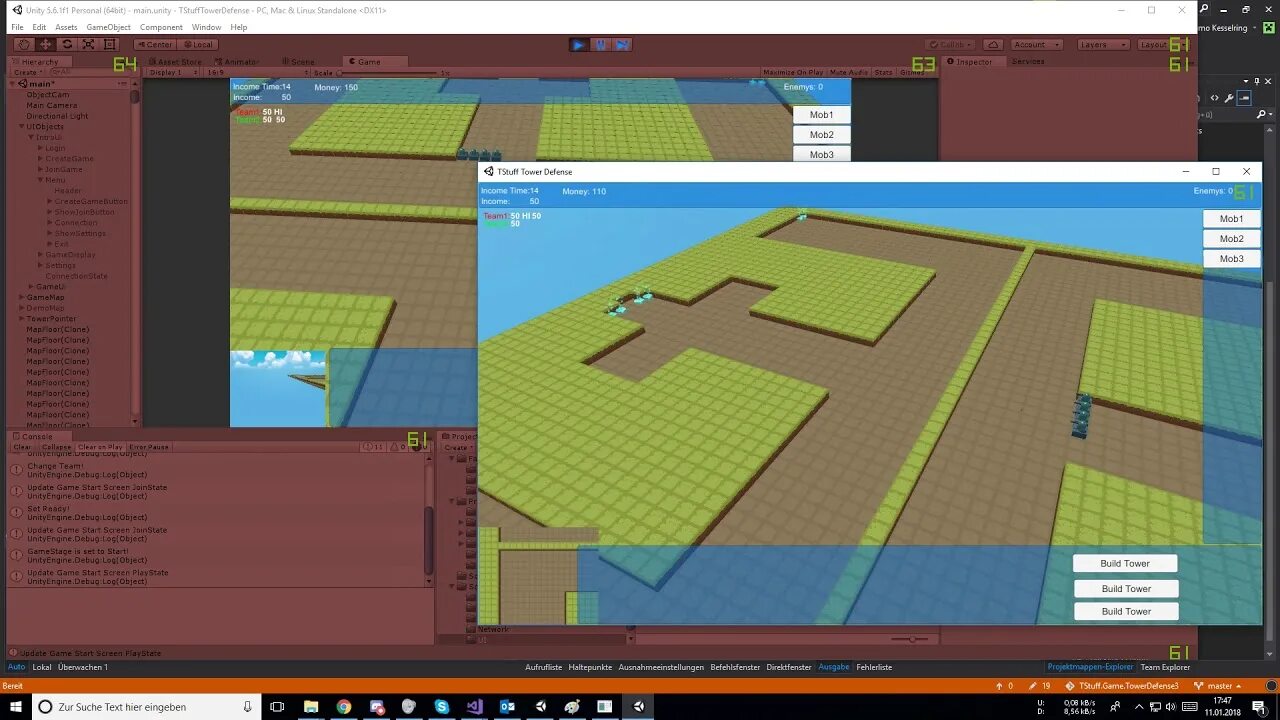Open the Account dropdown
This screenshot has width=1280, height=720.
coord(1035,44)
